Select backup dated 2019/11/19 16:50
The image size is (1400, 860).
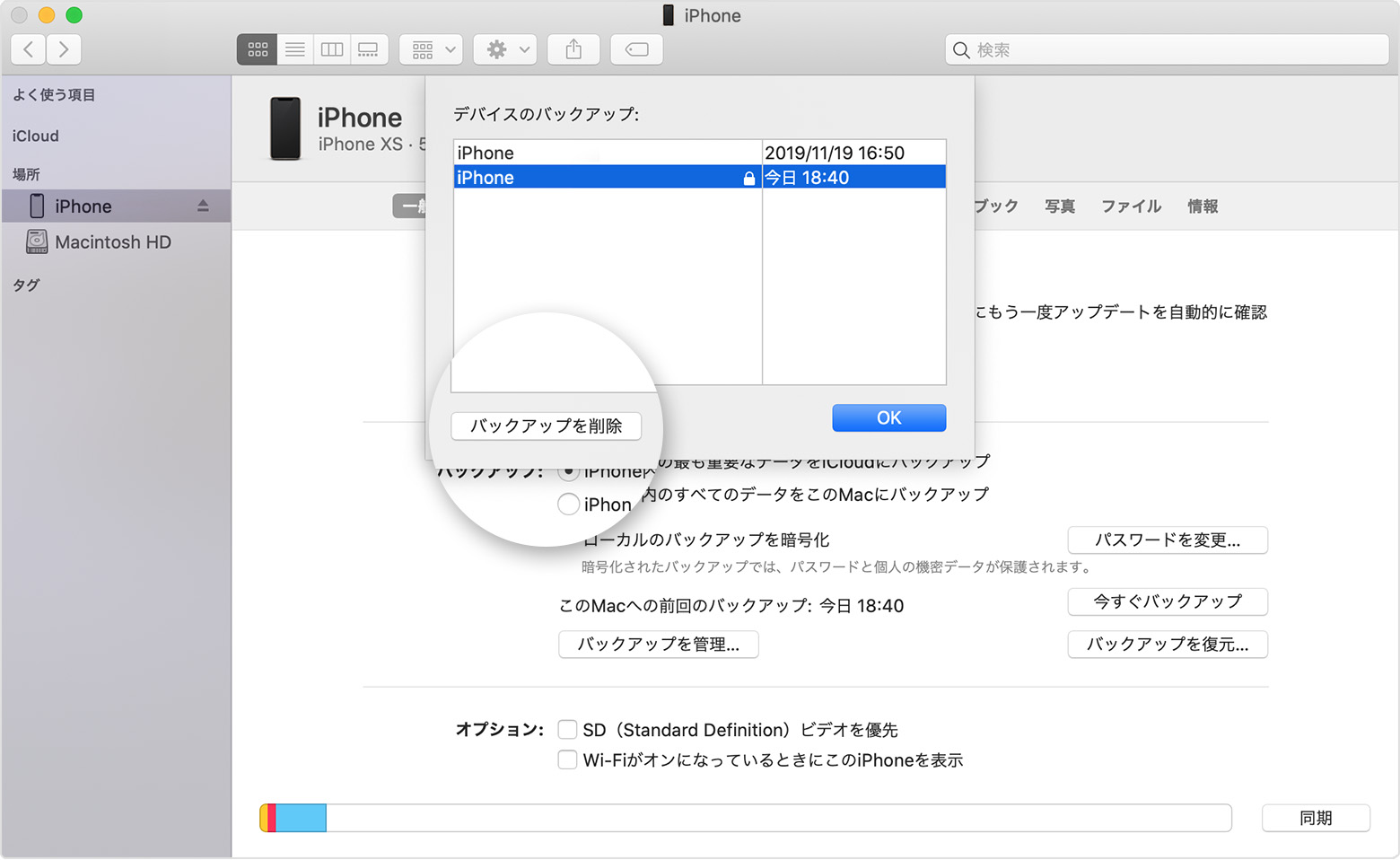pos(699,153)
